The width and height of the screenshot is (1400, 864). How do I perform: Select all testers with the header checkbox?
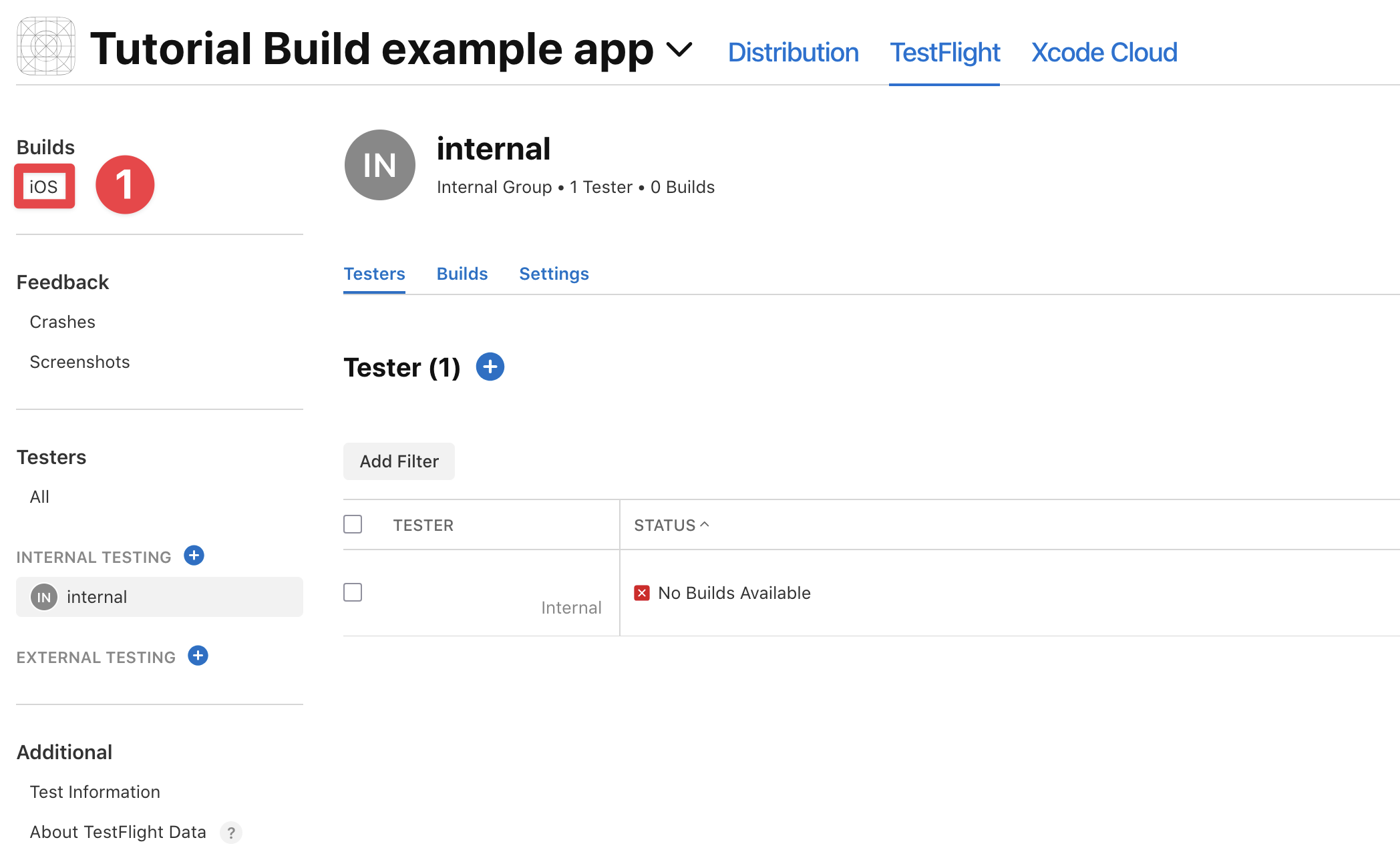(352, 524)
